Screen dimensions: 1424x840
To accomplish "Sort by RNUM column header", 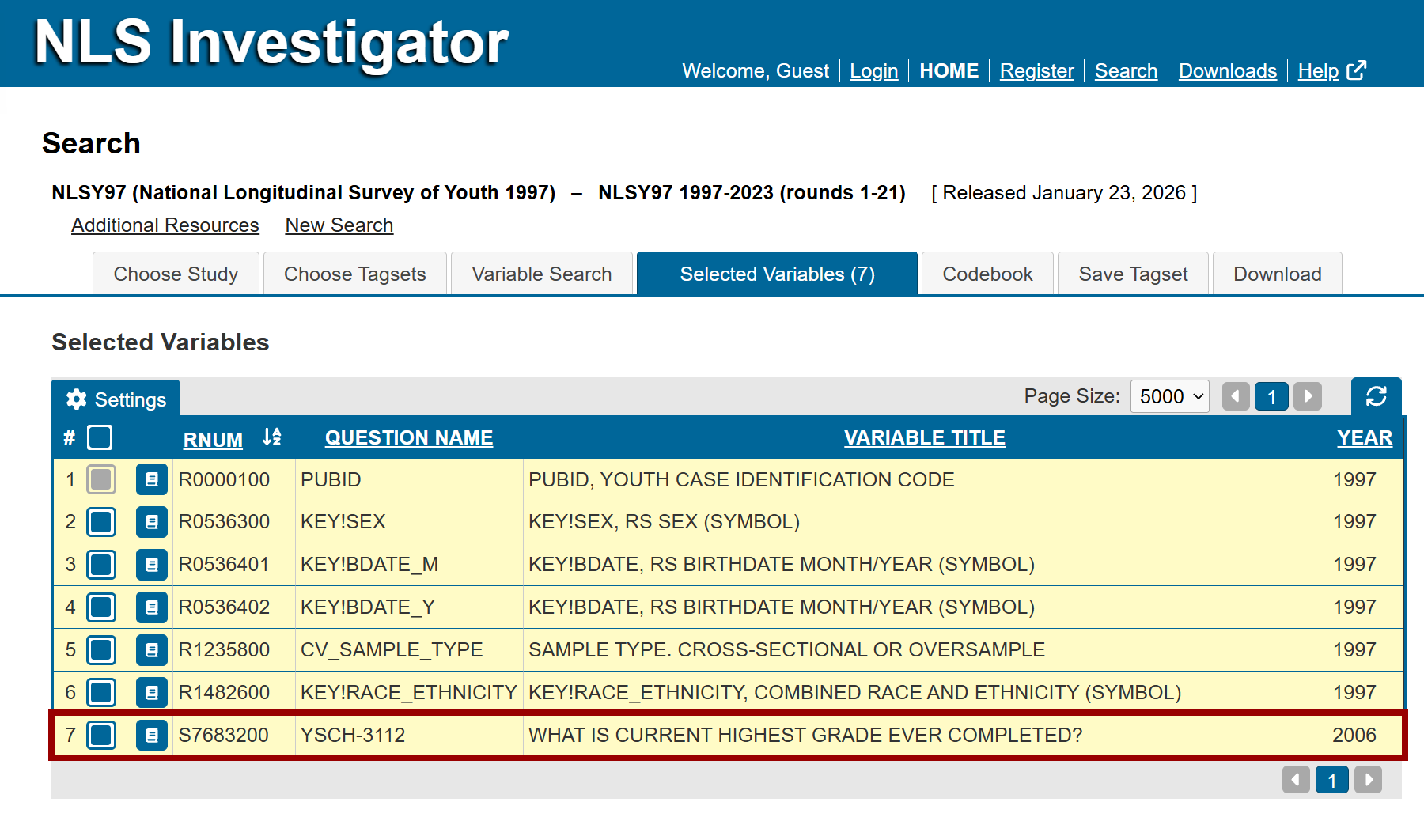I will tap(213, 439).
